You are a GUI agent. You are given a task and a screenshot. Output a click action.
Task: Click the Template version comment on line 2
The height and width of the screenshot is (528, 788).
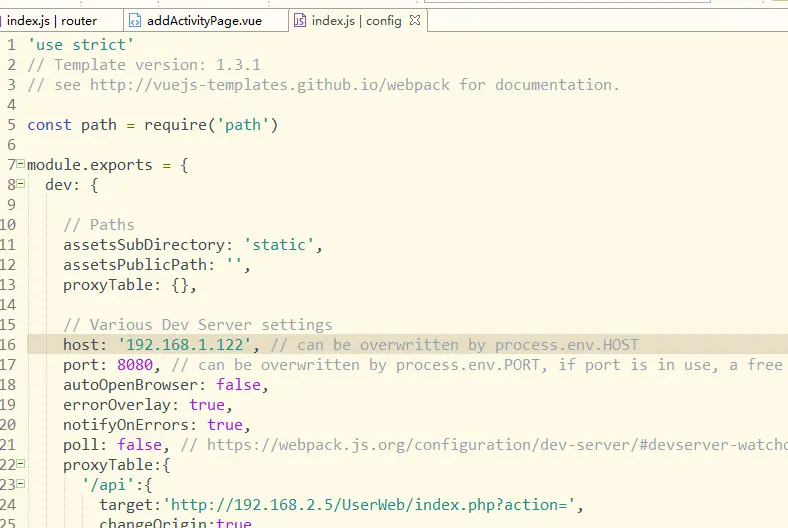pyautogui.click(x=144, y=65)
